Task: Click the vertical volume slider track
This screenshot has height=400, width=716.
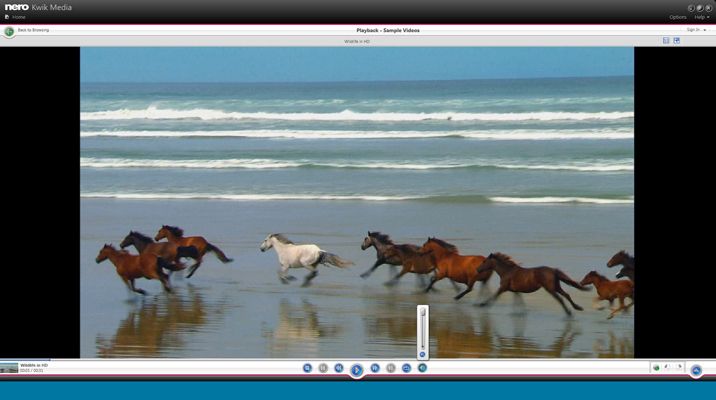Action: point(422,328)
